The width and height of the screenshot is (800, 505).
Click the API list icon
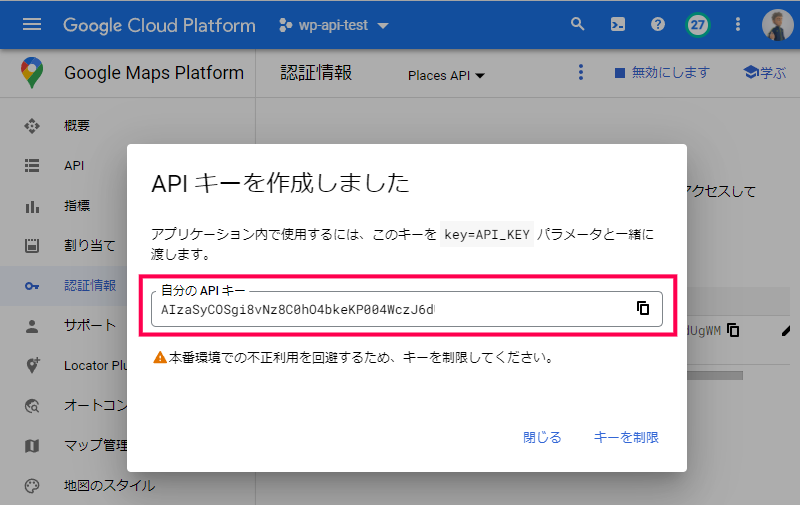pos(32,166)
